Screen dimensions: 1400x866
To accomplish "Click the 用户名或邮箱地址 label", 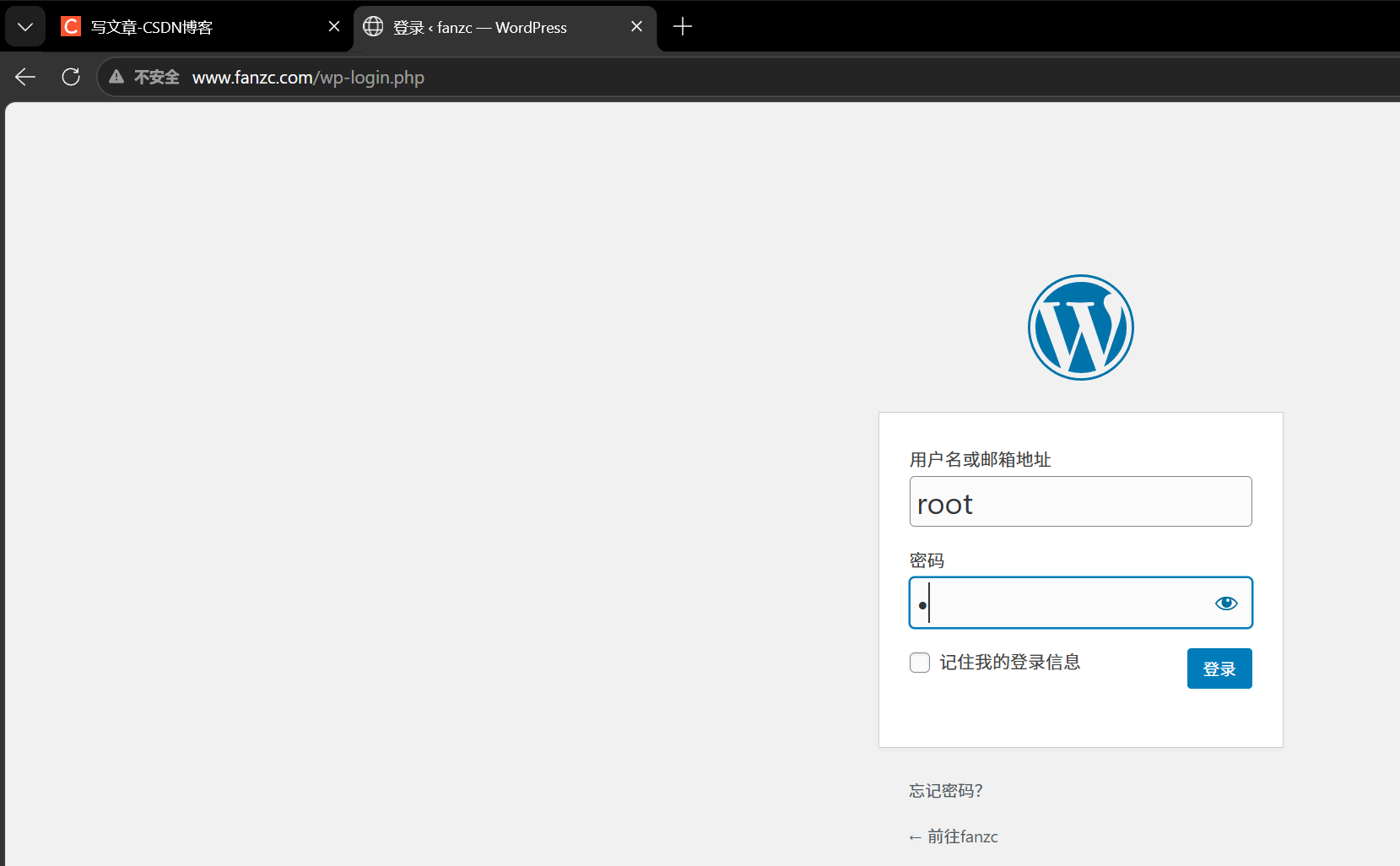I will coord(980,459).
